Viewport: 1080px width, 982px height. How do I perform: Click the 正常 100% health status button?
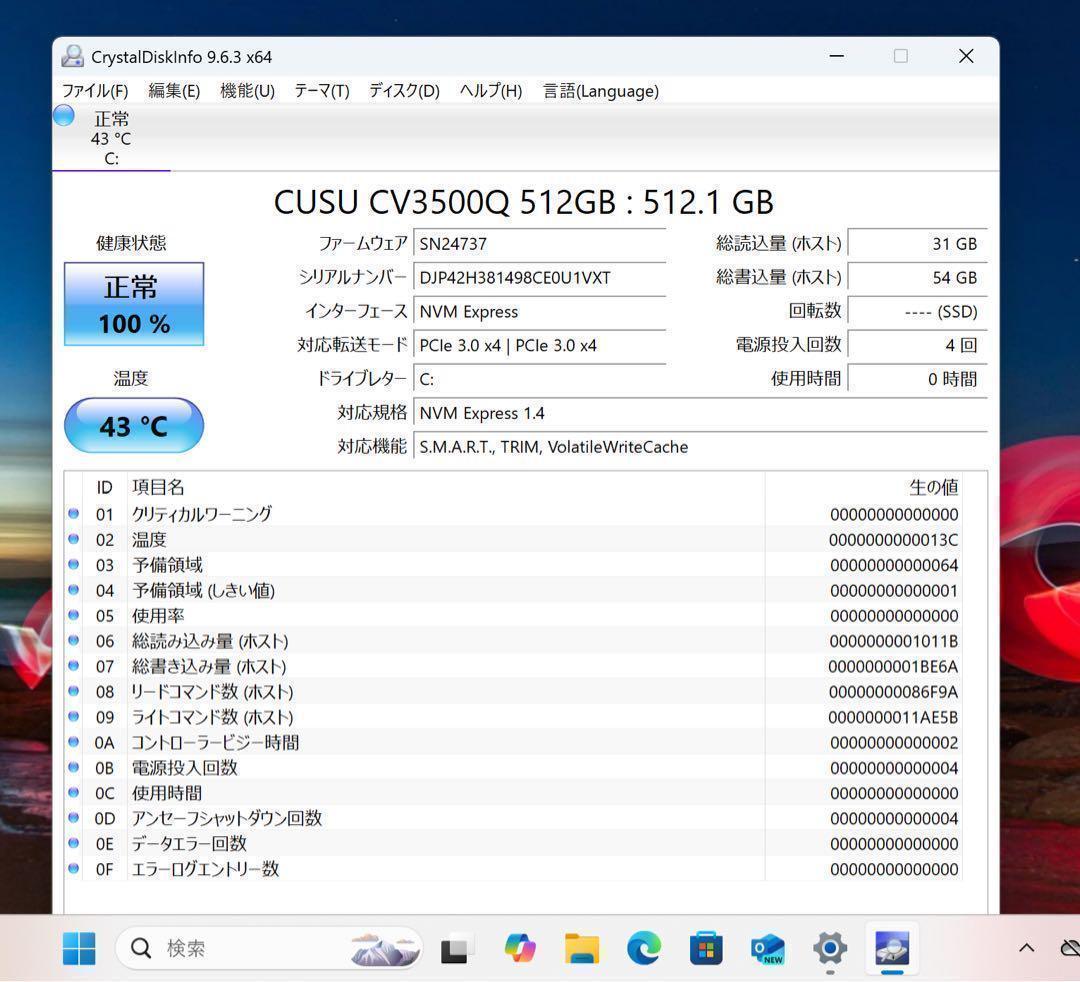click(x=134, y=304)
